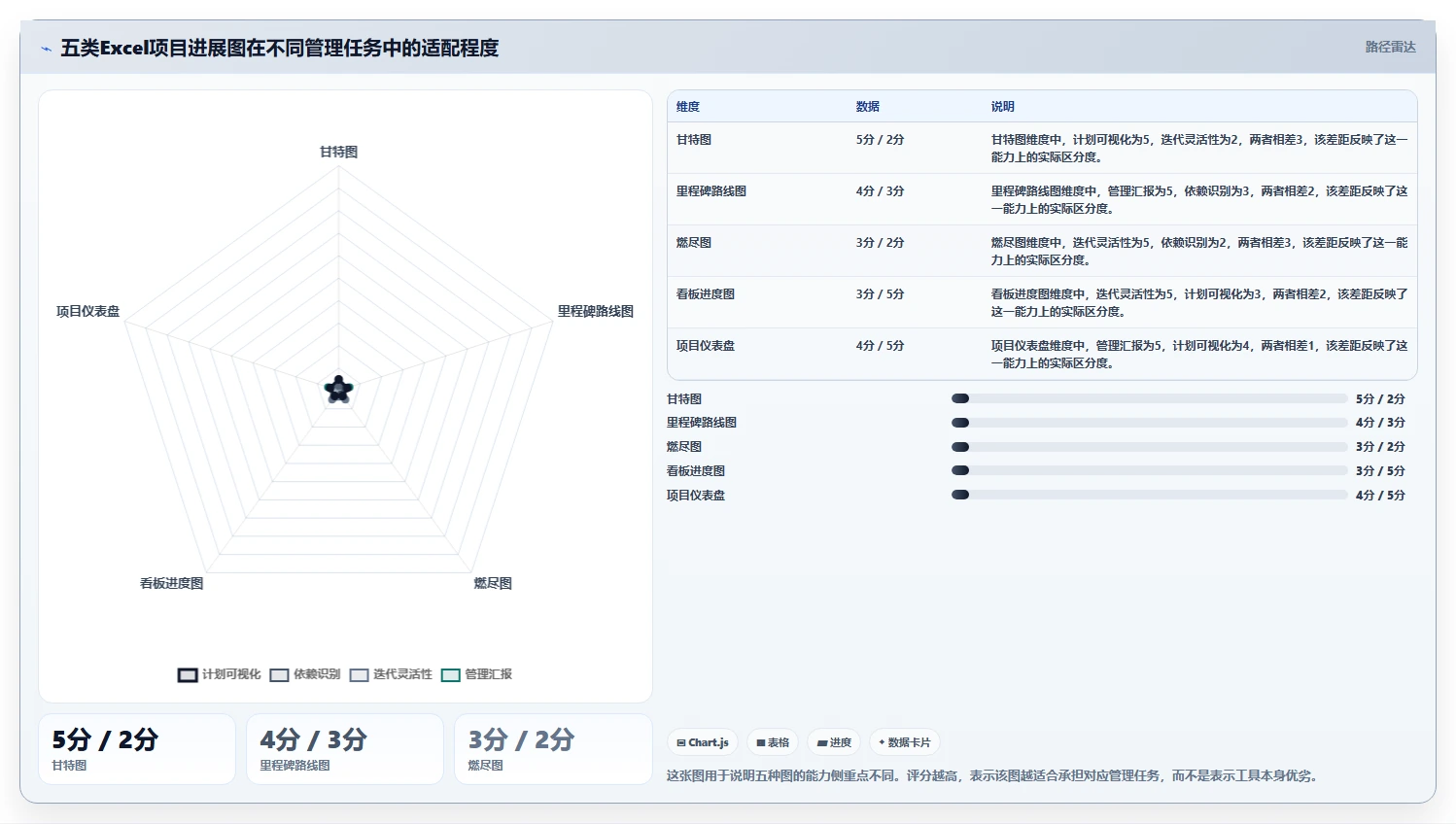Click the 4分 / 3分 value in the table
Screen dimensions: 1456x824
point(881,191)
